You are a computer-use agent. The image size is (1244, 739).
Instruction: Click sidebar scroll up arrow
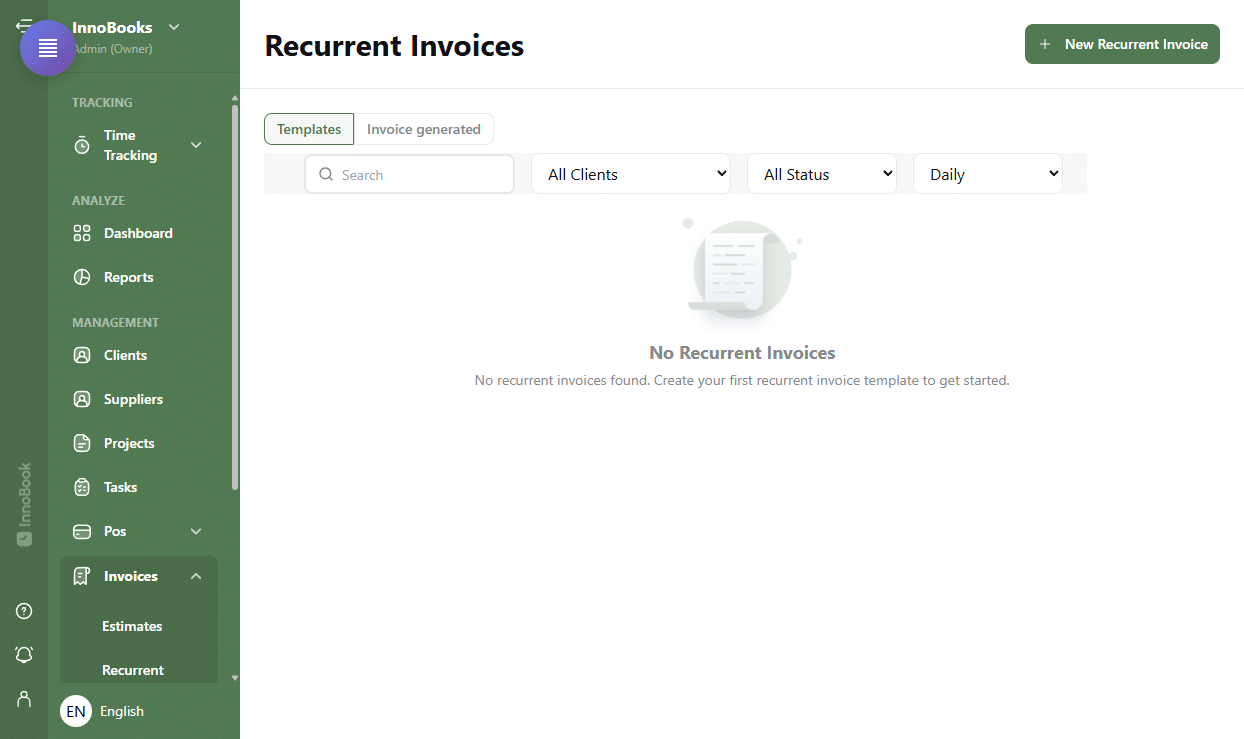click(235, 98)
